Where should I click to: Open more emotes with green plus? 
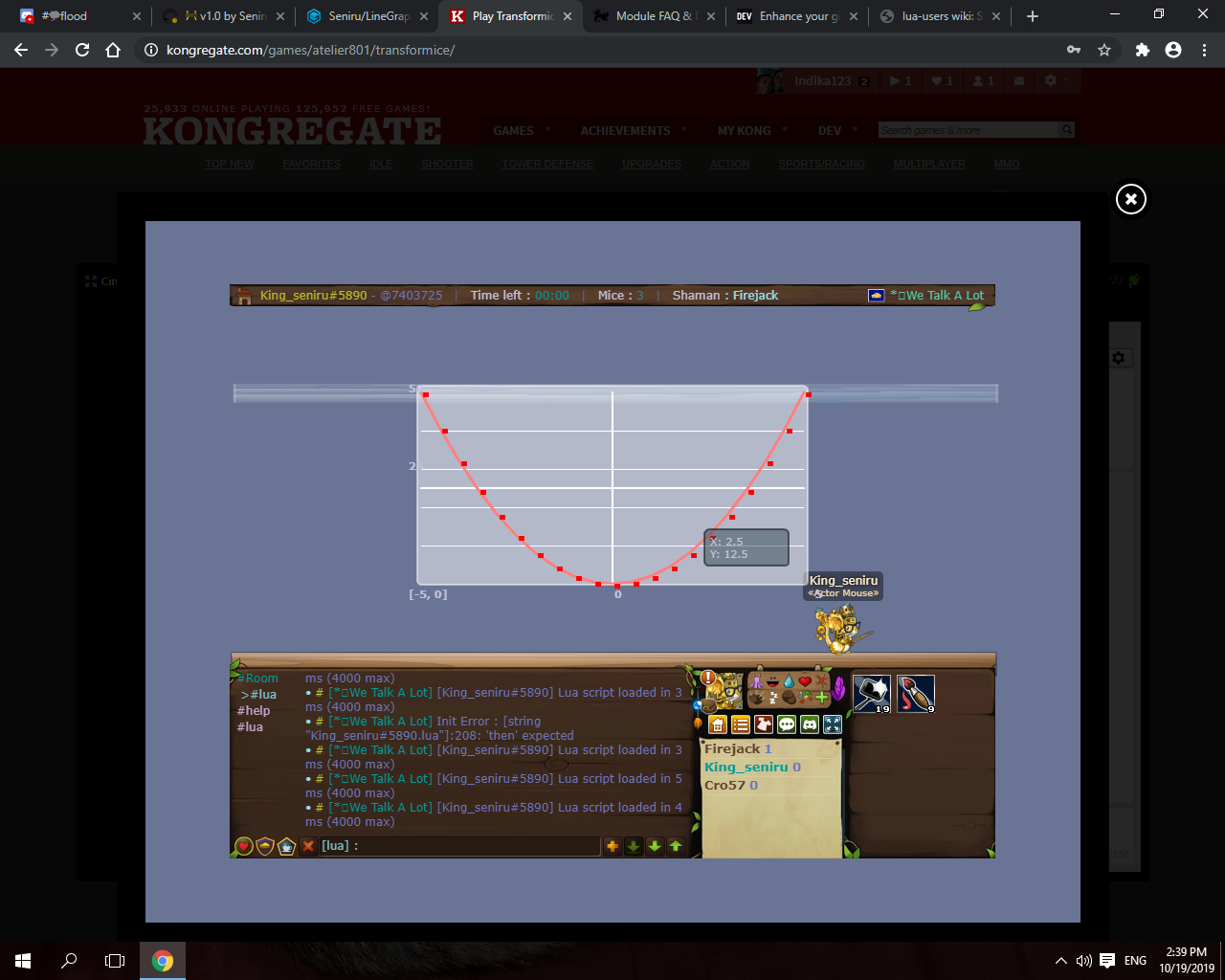821,698
